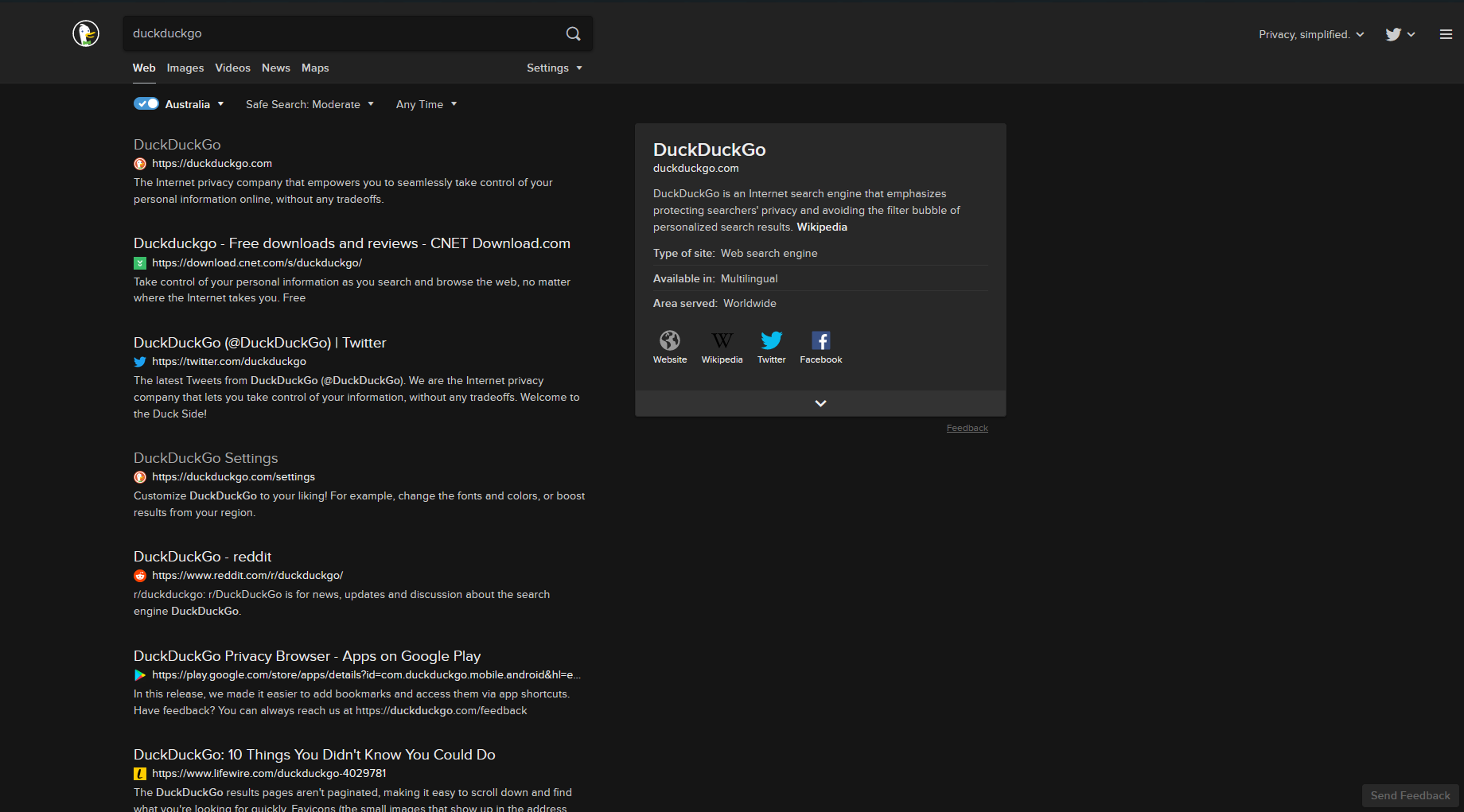Image resolution: width=1464 pixels, height=812 pixels.
Task: Click 'Type of site: Web search engine' row
Action: click(x=820, y=253)
